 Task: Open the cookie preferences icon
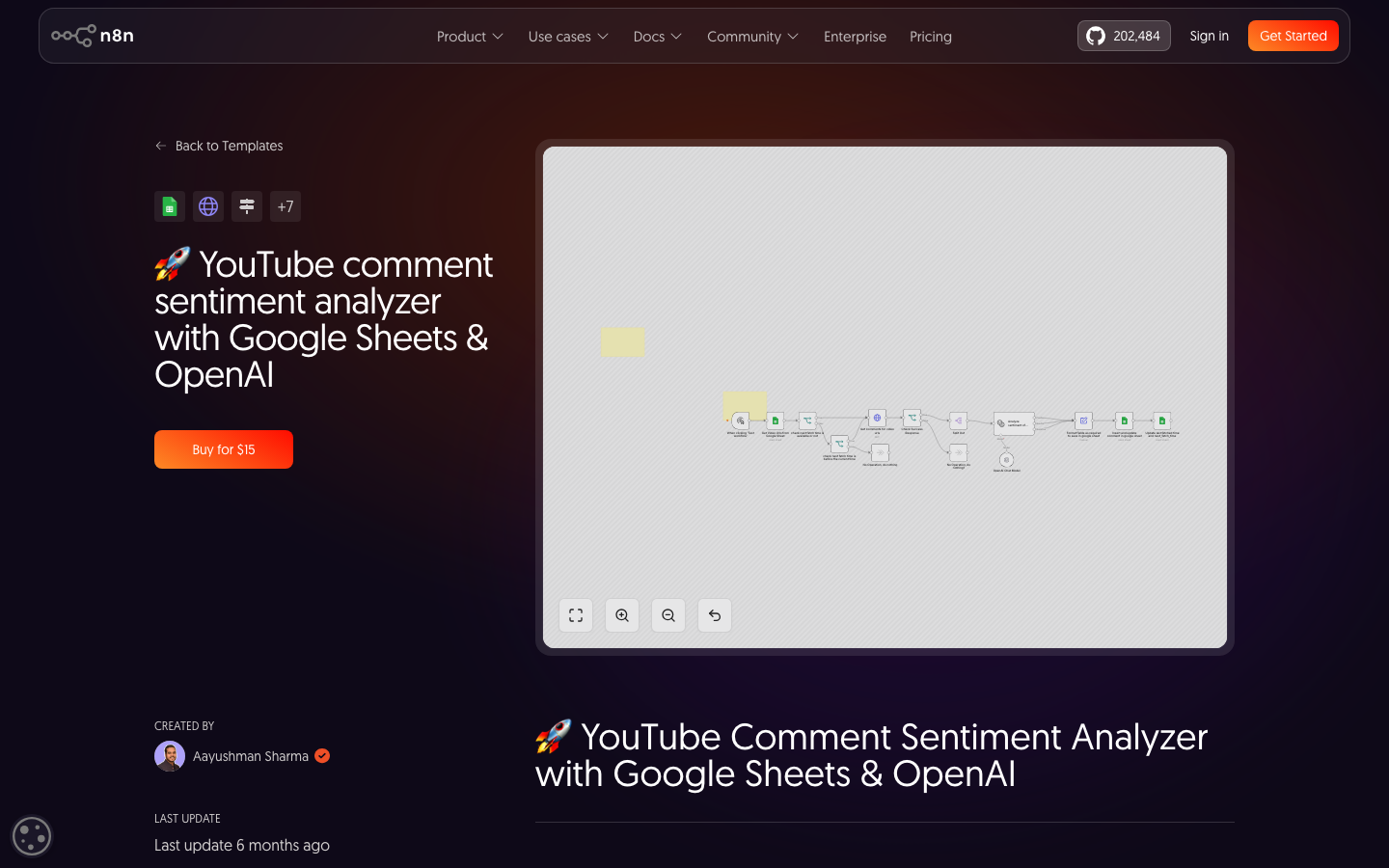[x=32, y=836]
